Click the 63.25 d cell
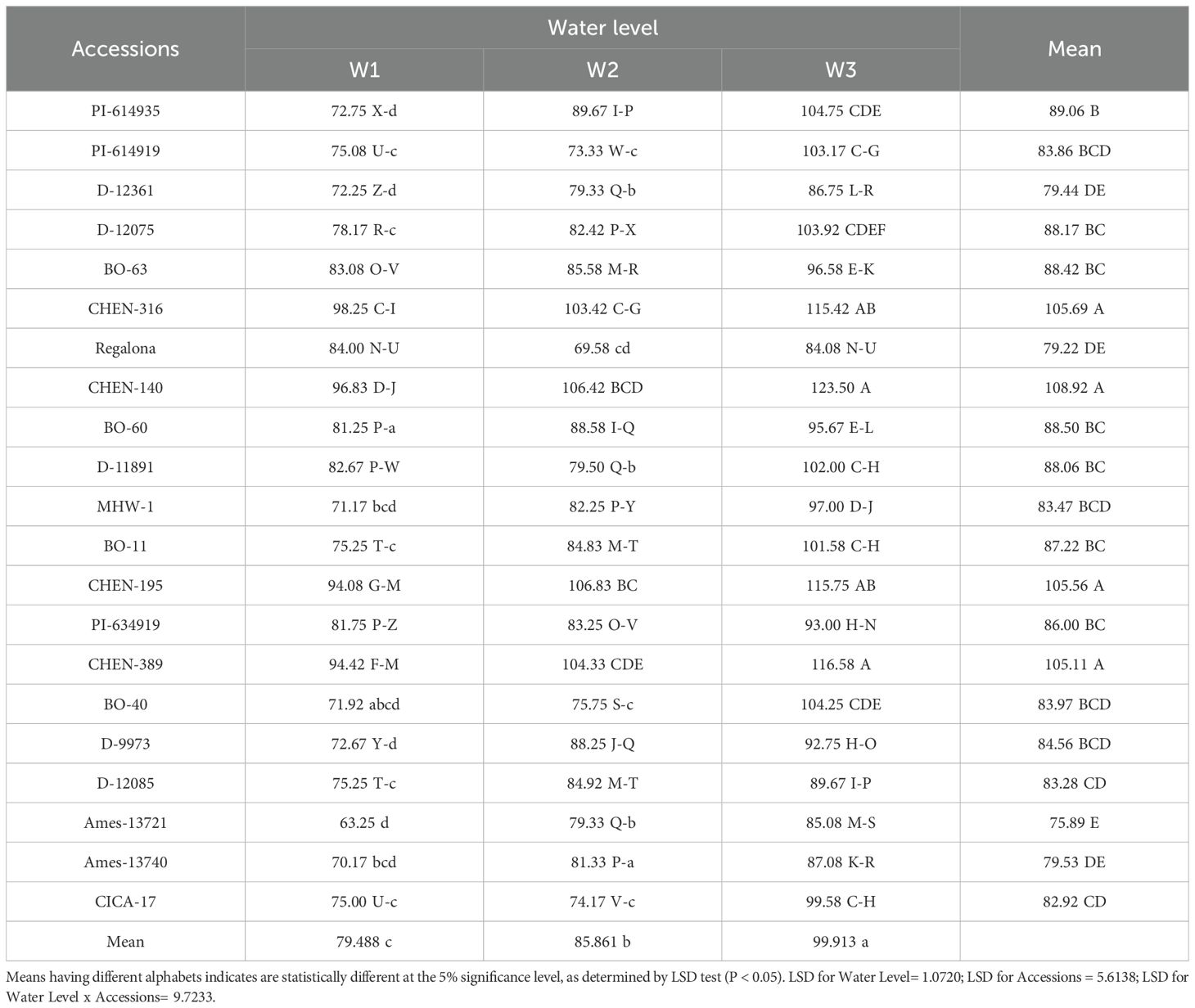 [364, 822]
